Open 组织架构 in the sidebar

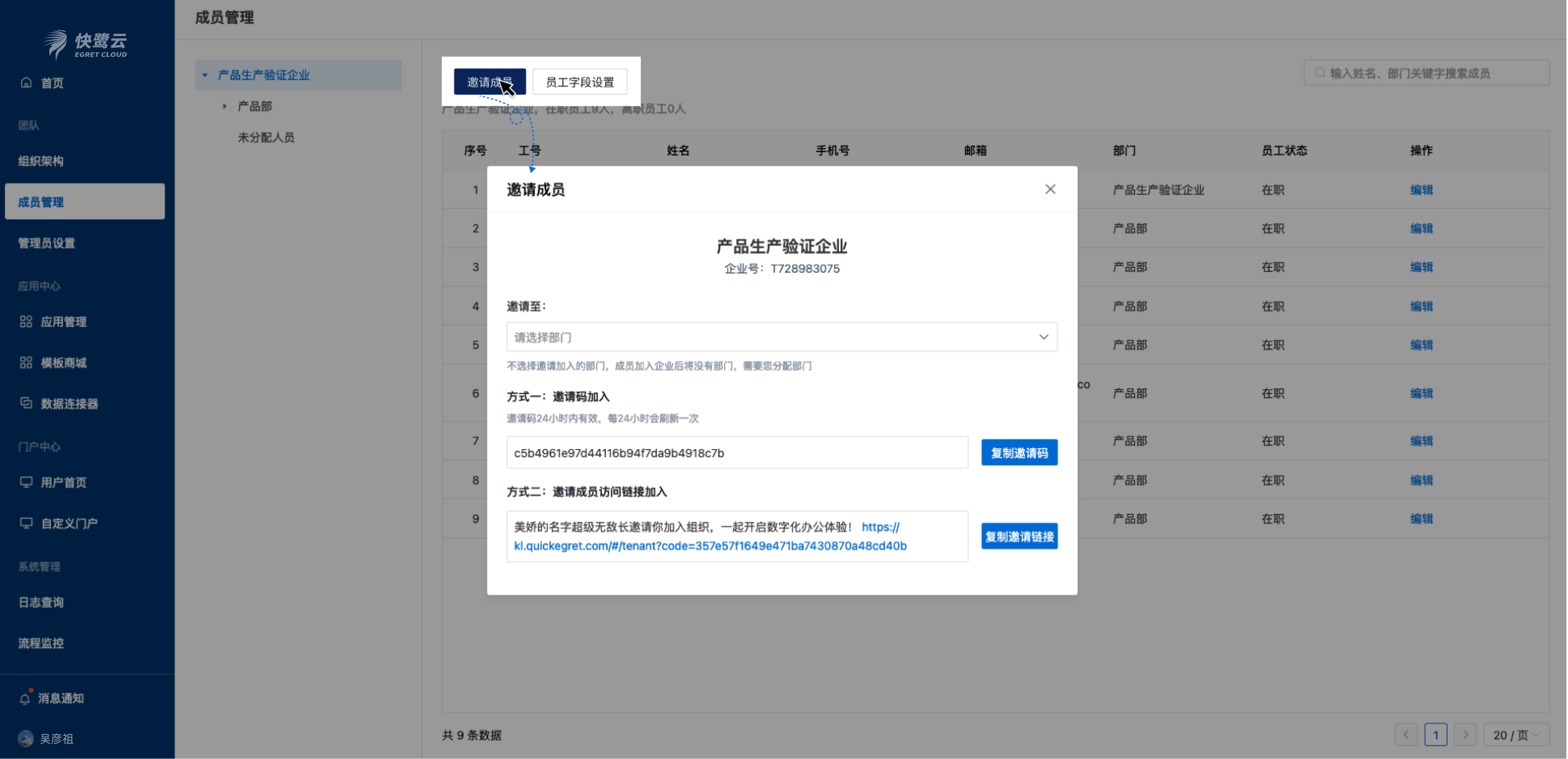(41, 161)
